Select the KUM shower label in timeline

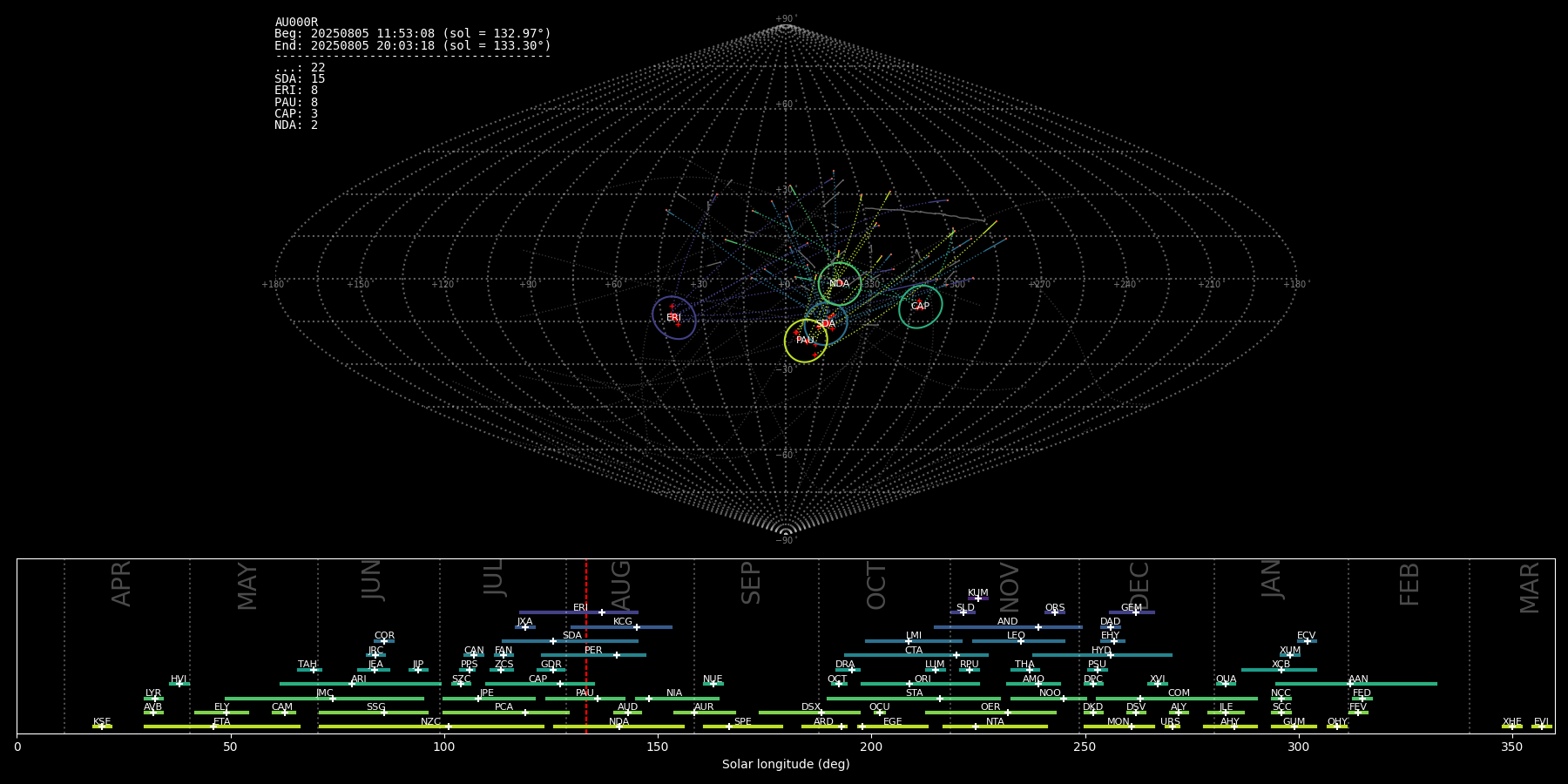978,593
